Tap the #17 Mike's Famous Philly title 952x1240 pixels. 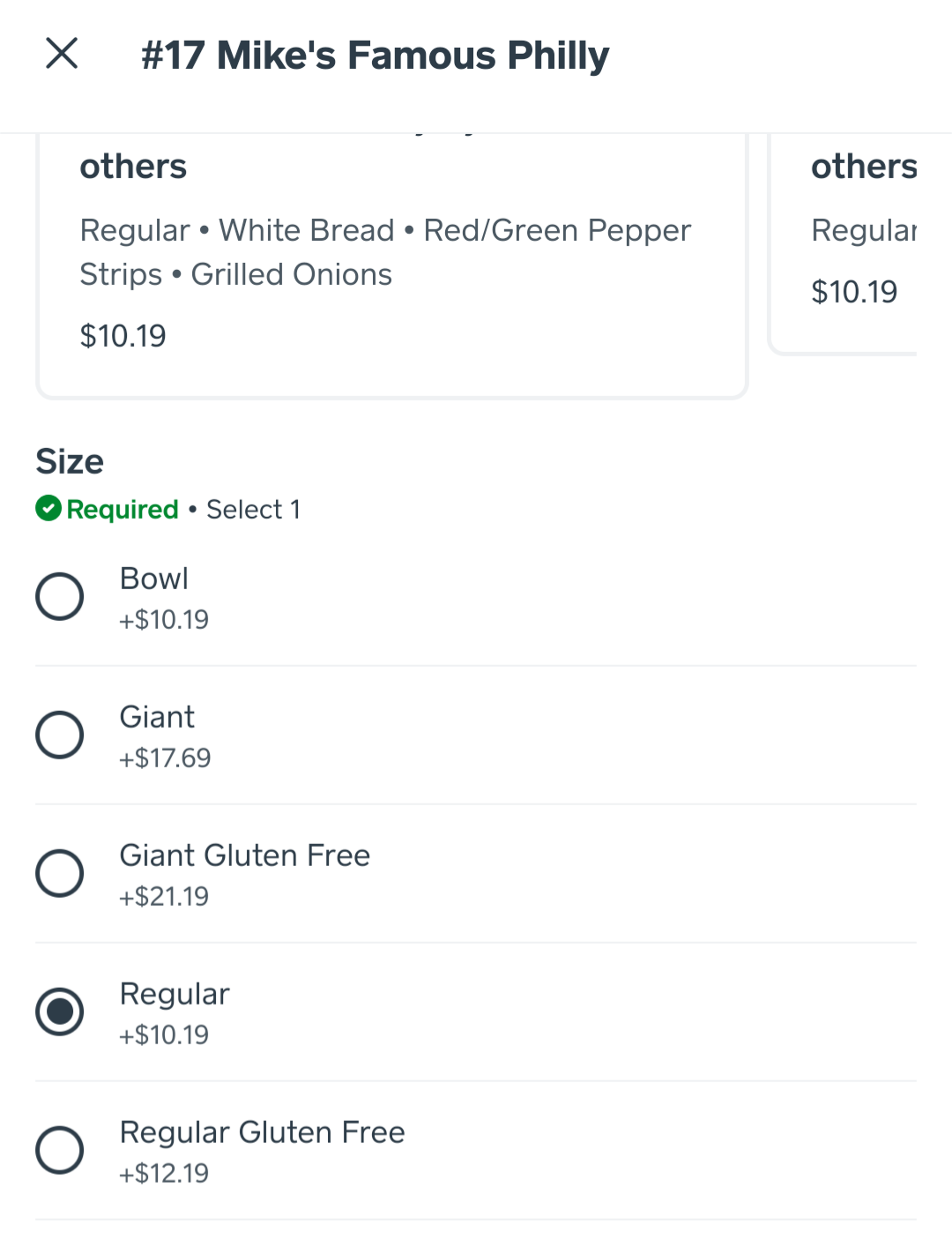click(x=375, y=55)
